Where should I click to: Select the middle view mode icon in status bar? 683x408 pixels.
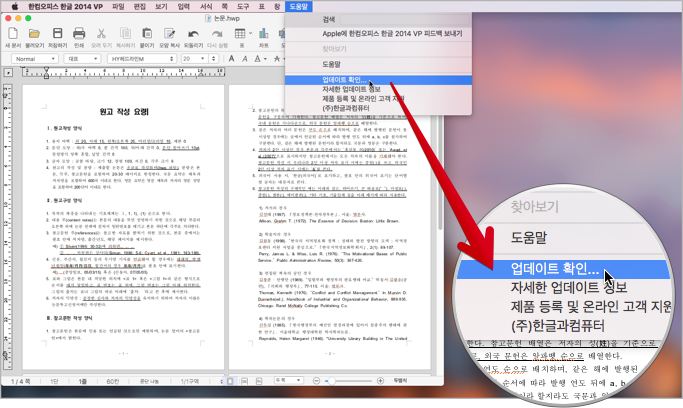(x=244, y=381)
